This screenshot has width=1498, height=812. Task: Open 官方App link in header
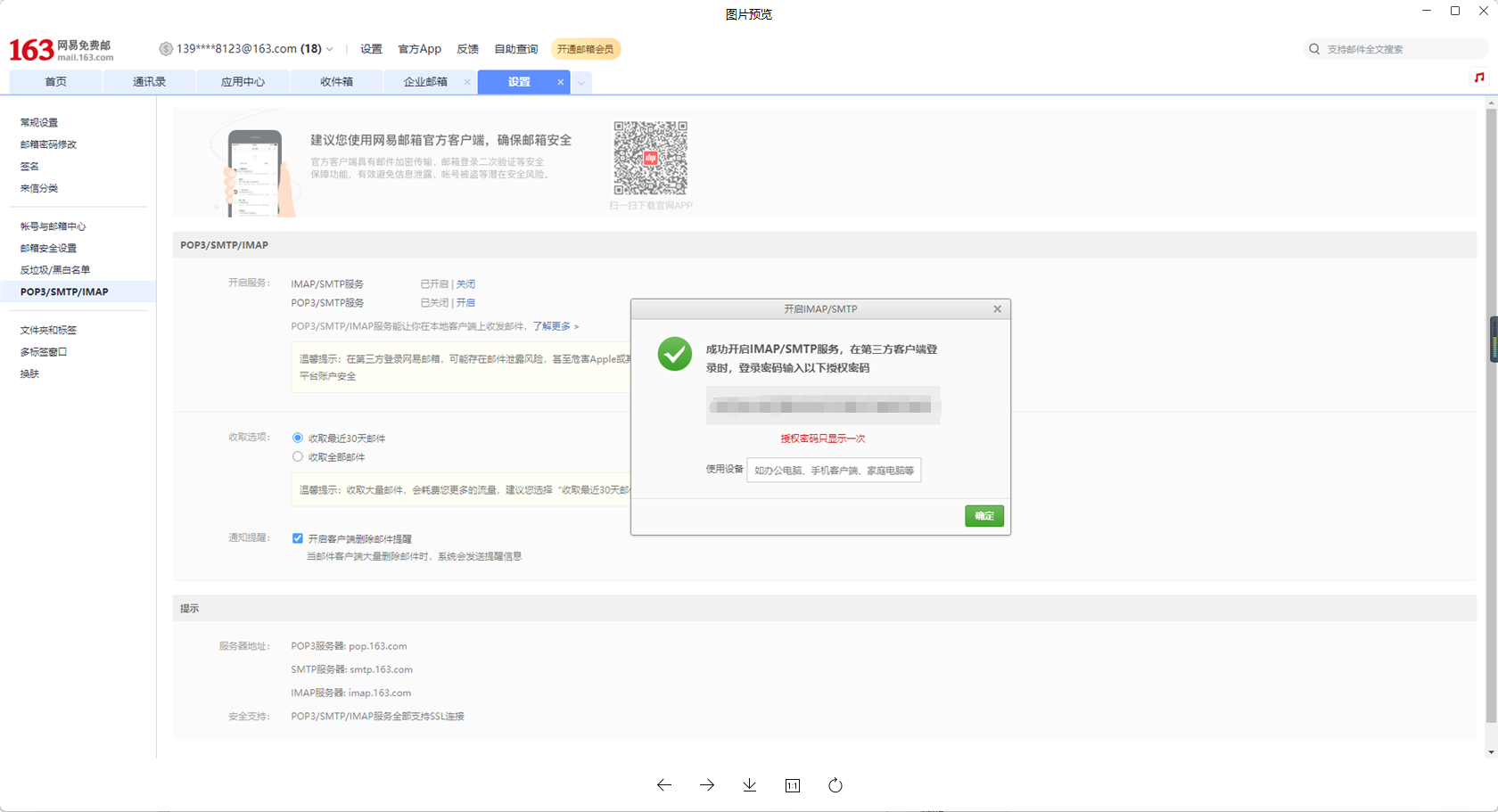[x=419, y=49]
